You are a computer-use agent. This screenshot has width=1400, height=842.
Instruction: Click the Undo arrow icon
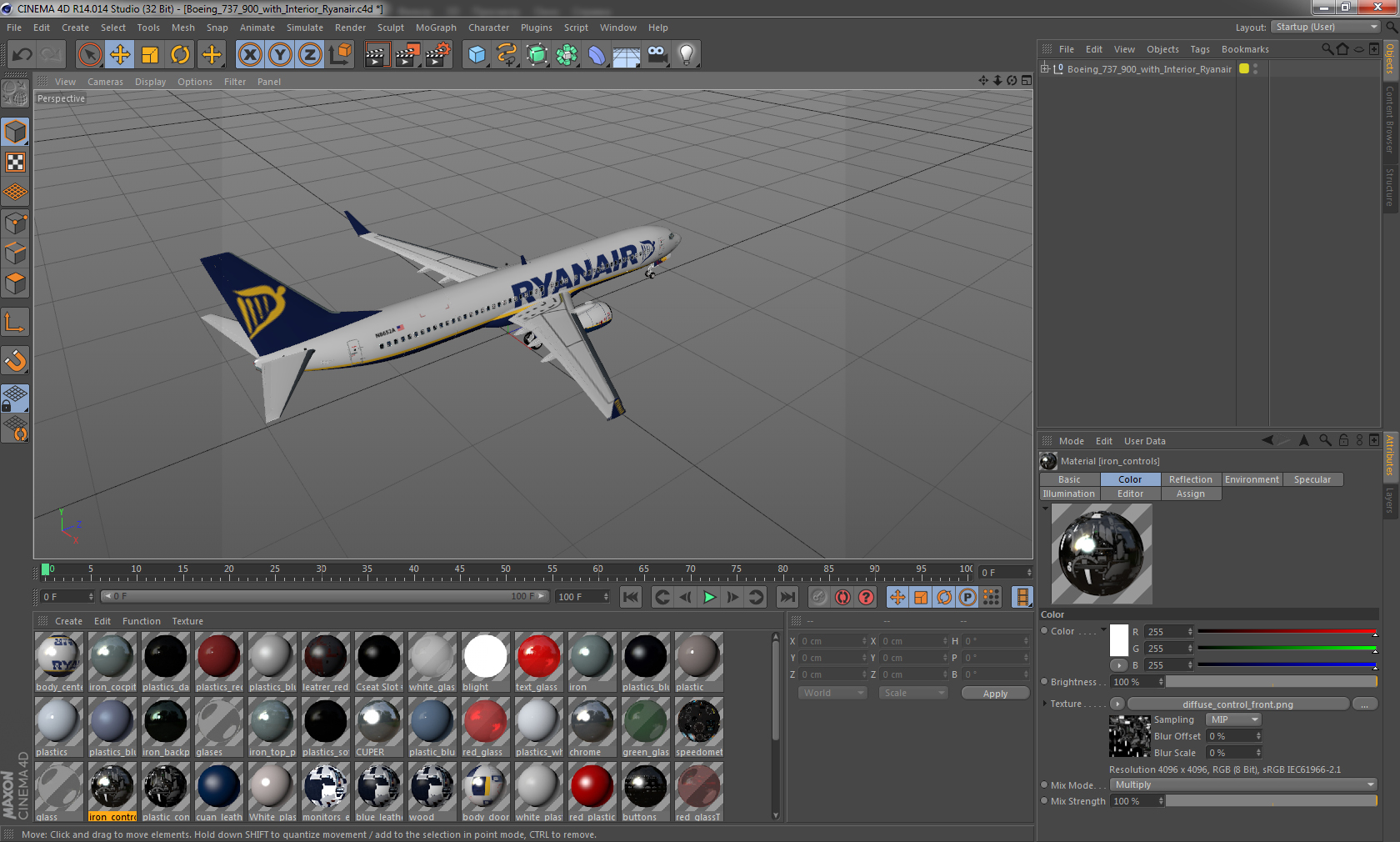tap(22, 55)
